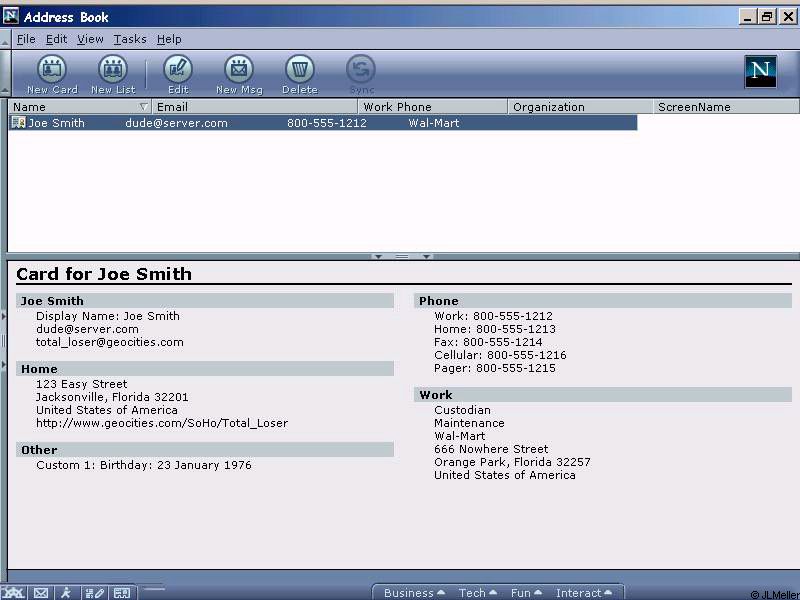Viewport: 800px width, 600px height.
Task: Select the Joe Smith row name
Action: pyautogui.click(x=56, y=123)
